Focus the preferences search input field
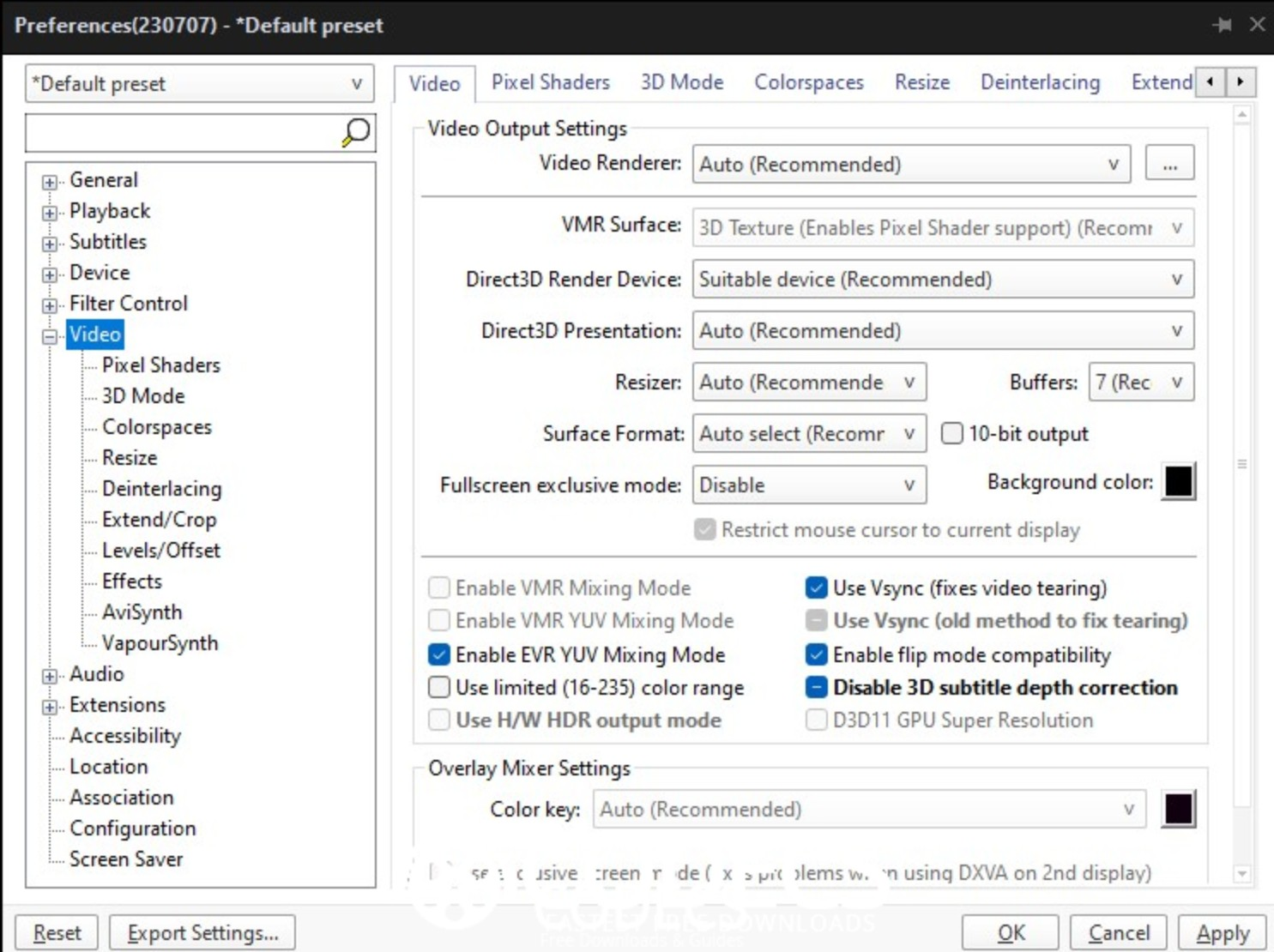This screenshot has width=1274, height=952. (184, 132)
